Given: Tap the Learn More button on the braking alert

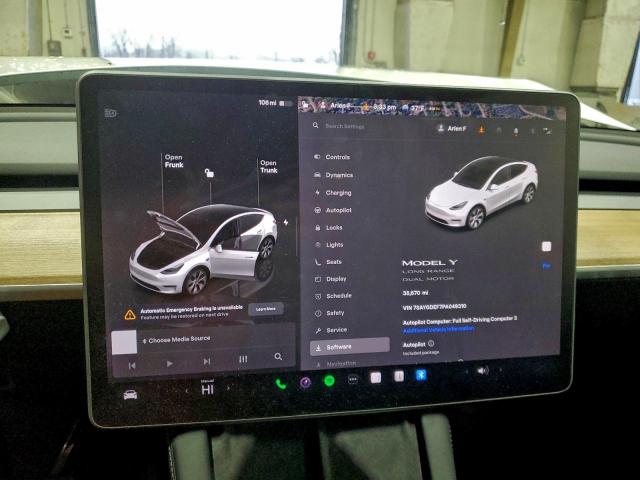Looking at the screenshot, I should (x=266, y=309).
